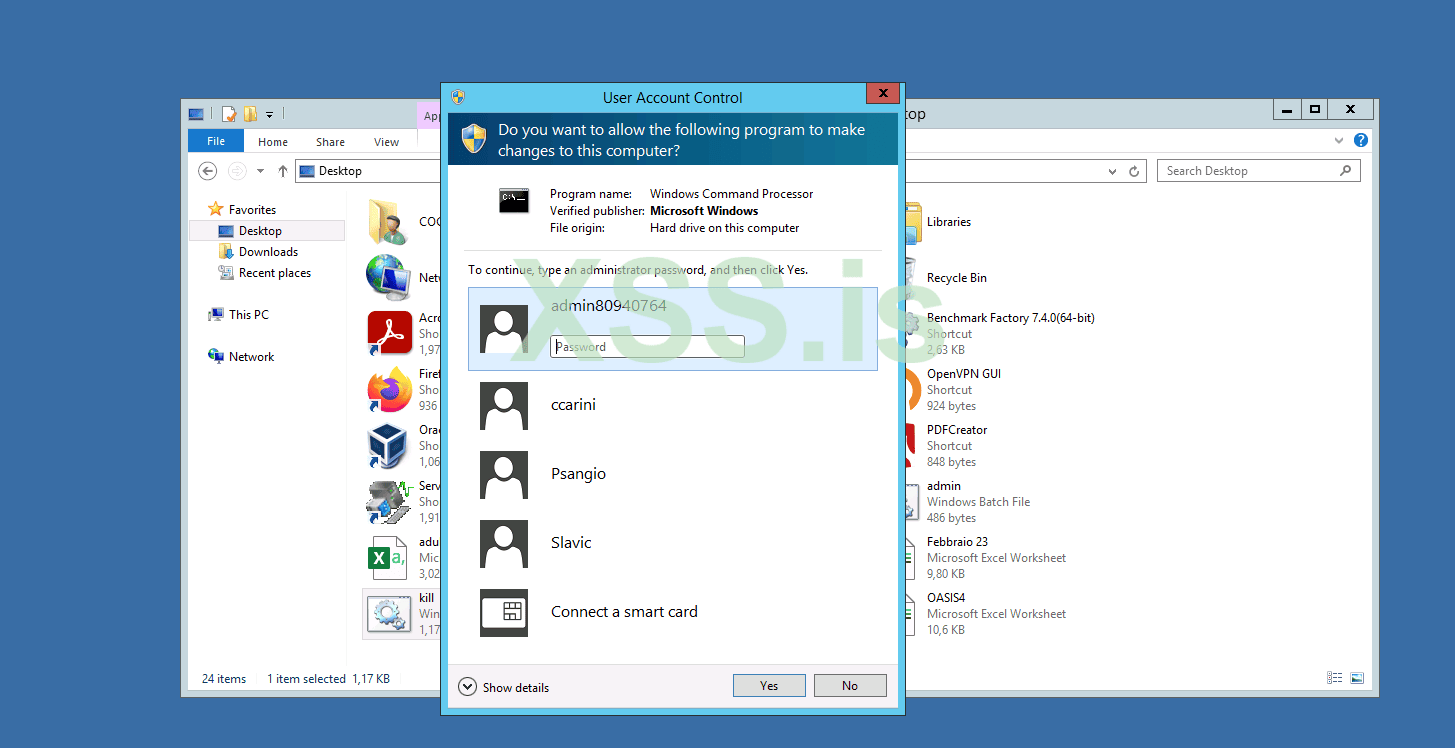Go up one folder level in Explorer
Screen dimensions: 1455x748
283,171
